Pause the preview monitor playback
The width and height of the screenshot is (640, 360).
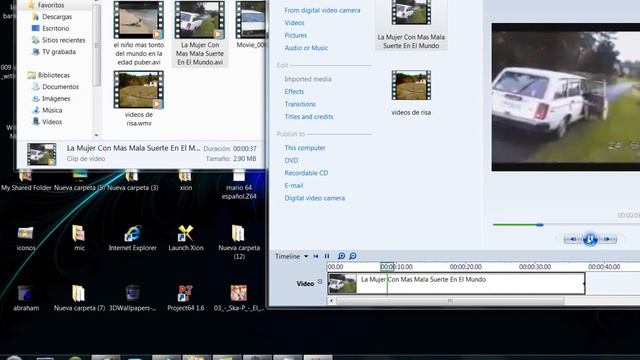click(x=590, y=239)
